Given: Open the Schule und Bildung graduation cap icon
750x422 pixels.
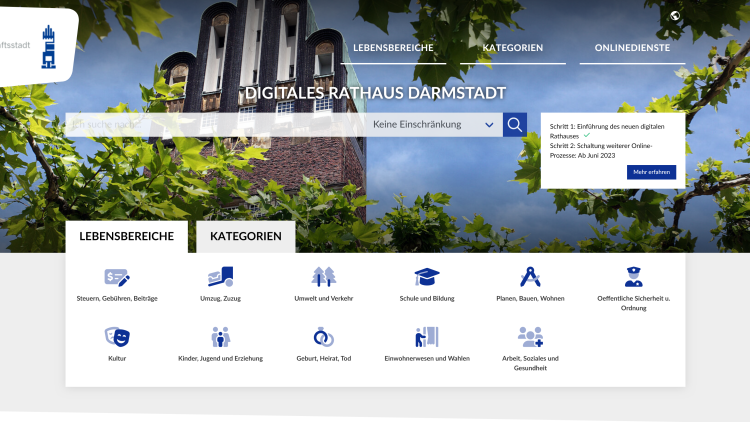Looking at the screenshot, I should tap(427, 277).
